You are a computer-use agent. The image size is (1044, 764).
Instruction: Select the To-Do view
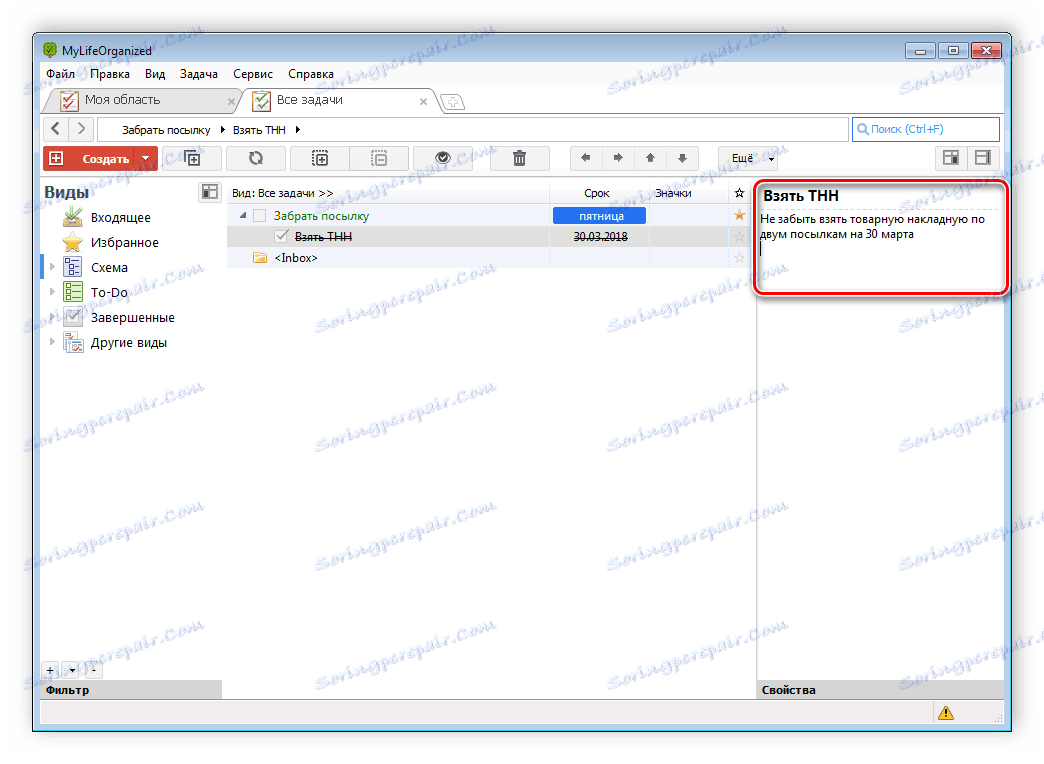click(x=109, y=292)
